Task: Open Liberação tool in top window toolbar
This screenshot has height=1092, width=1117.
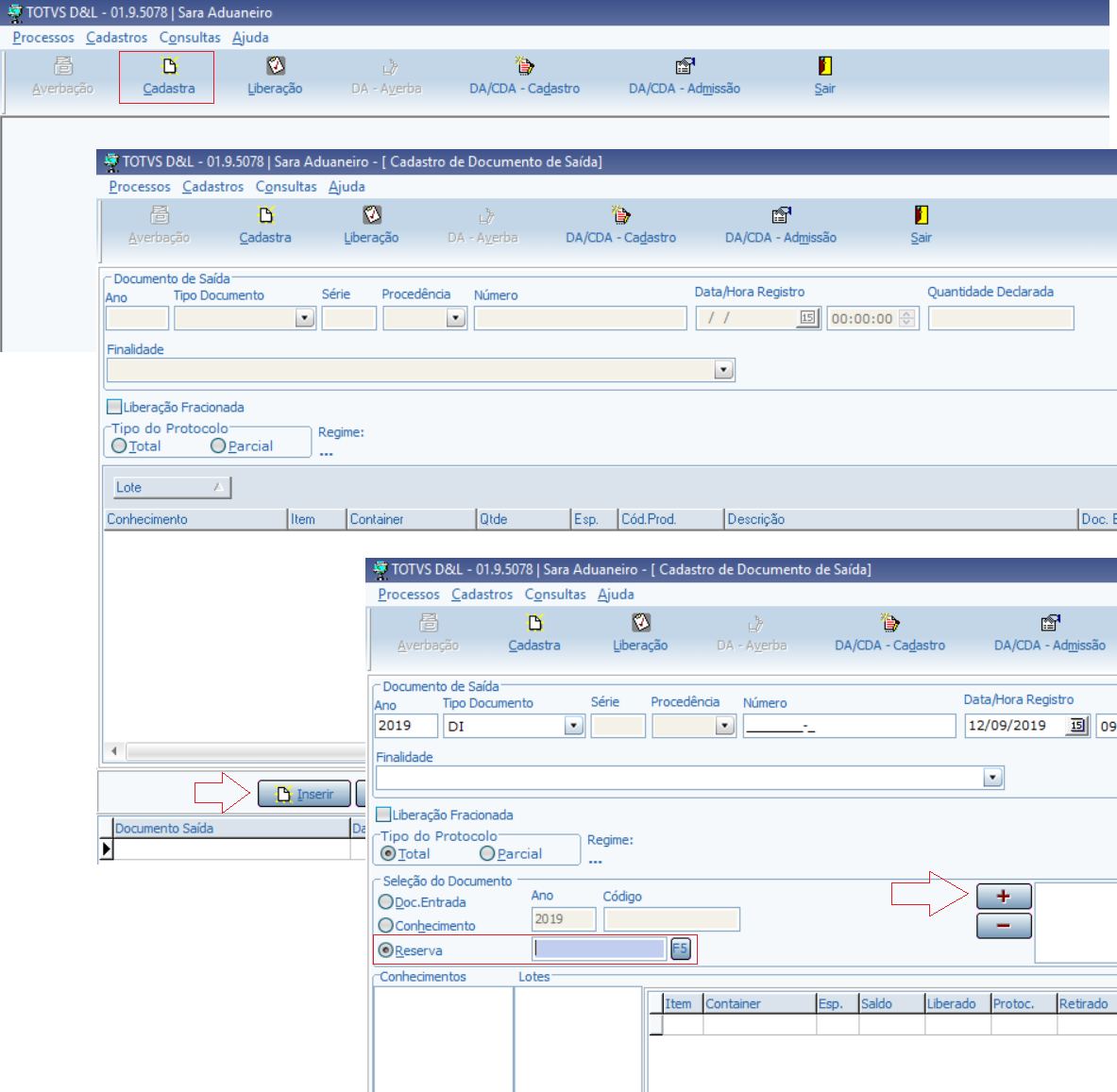Action: point(275,76)
